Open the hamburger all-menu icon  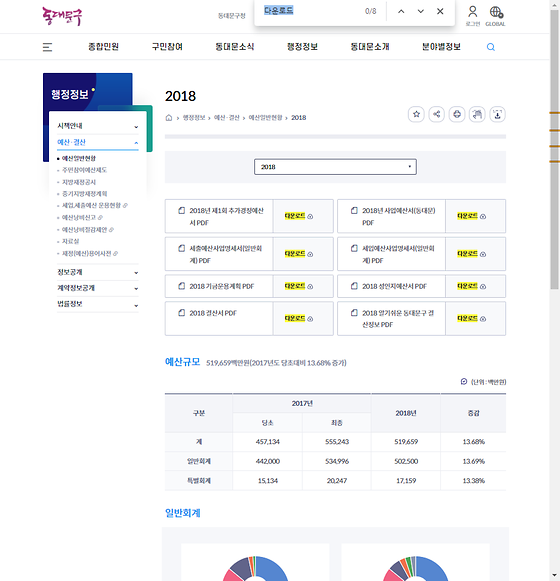click(x=47, y=47)
